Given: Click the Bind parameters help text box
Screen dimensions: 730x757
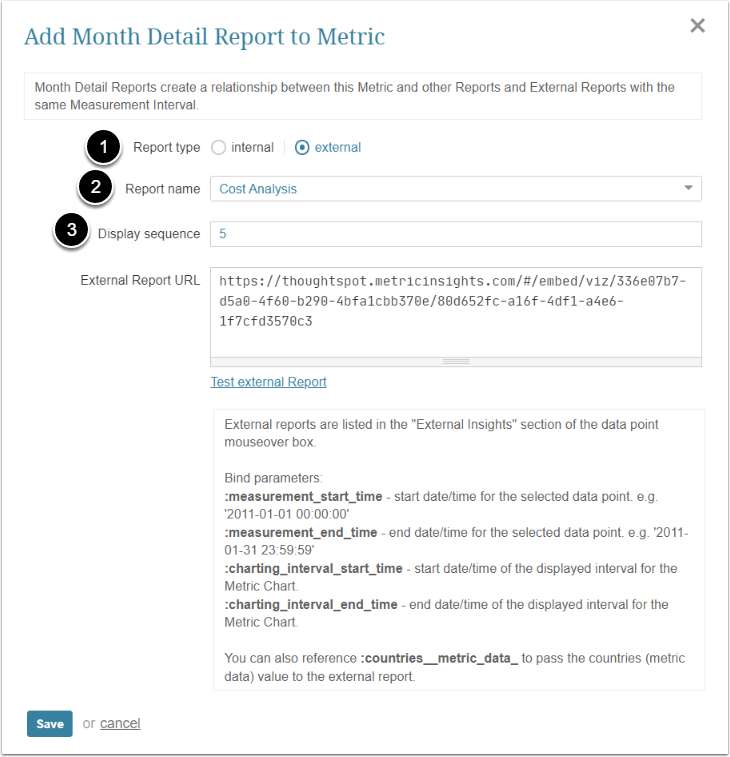Looking at the screenshot, I should click(458, 549).
